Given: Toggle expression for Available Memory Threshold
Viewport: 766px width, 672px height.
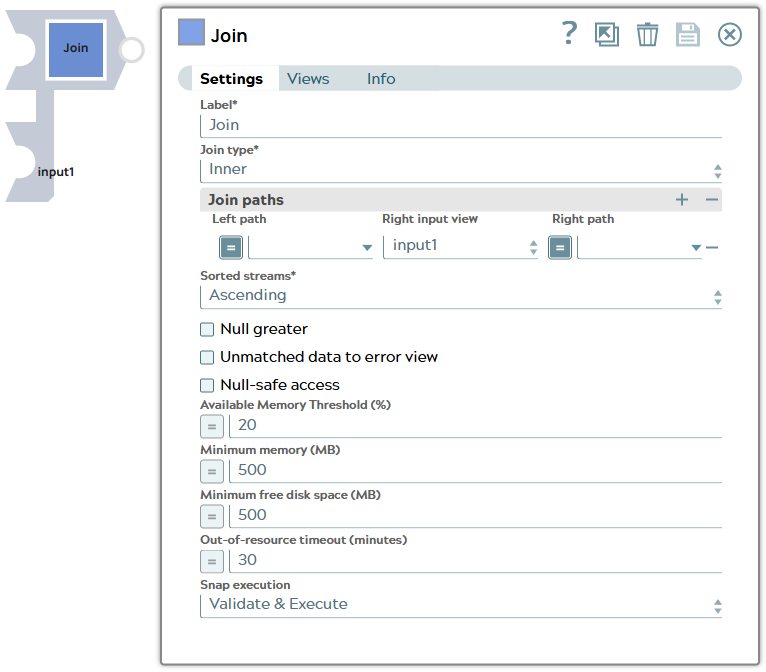Looking at the screenshot, I should click(212, 426).
